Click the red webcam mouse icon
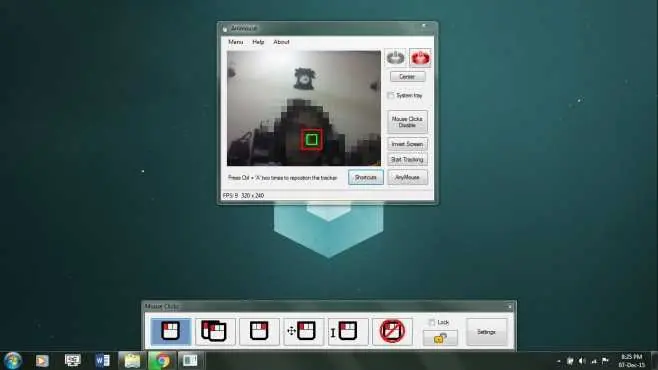Image resolution: width=658 pixels, height=370 pixels. (x=420, y=58)
